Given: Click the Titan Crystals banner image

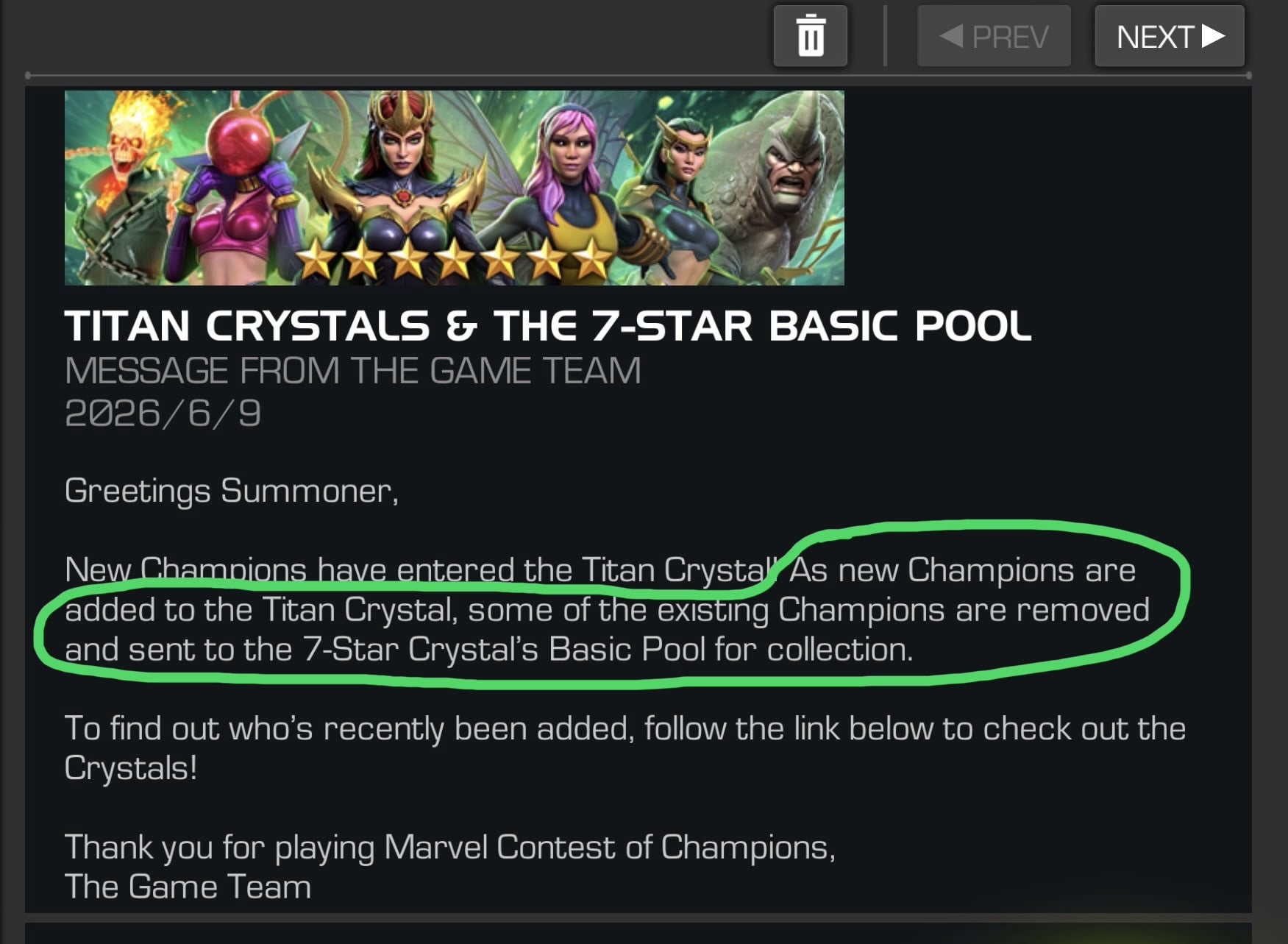Looking at the screenshot, I should [x=454, y=188].
